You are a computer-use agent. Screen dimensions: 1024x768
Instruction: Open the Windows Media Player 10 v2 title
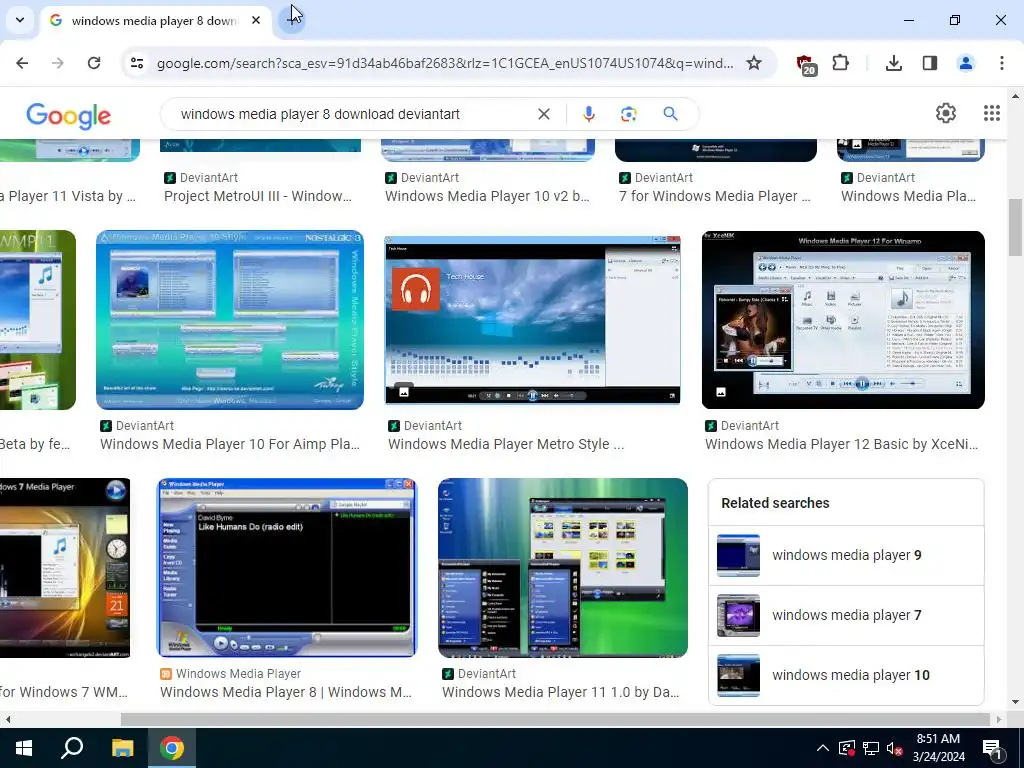[487, 196]
